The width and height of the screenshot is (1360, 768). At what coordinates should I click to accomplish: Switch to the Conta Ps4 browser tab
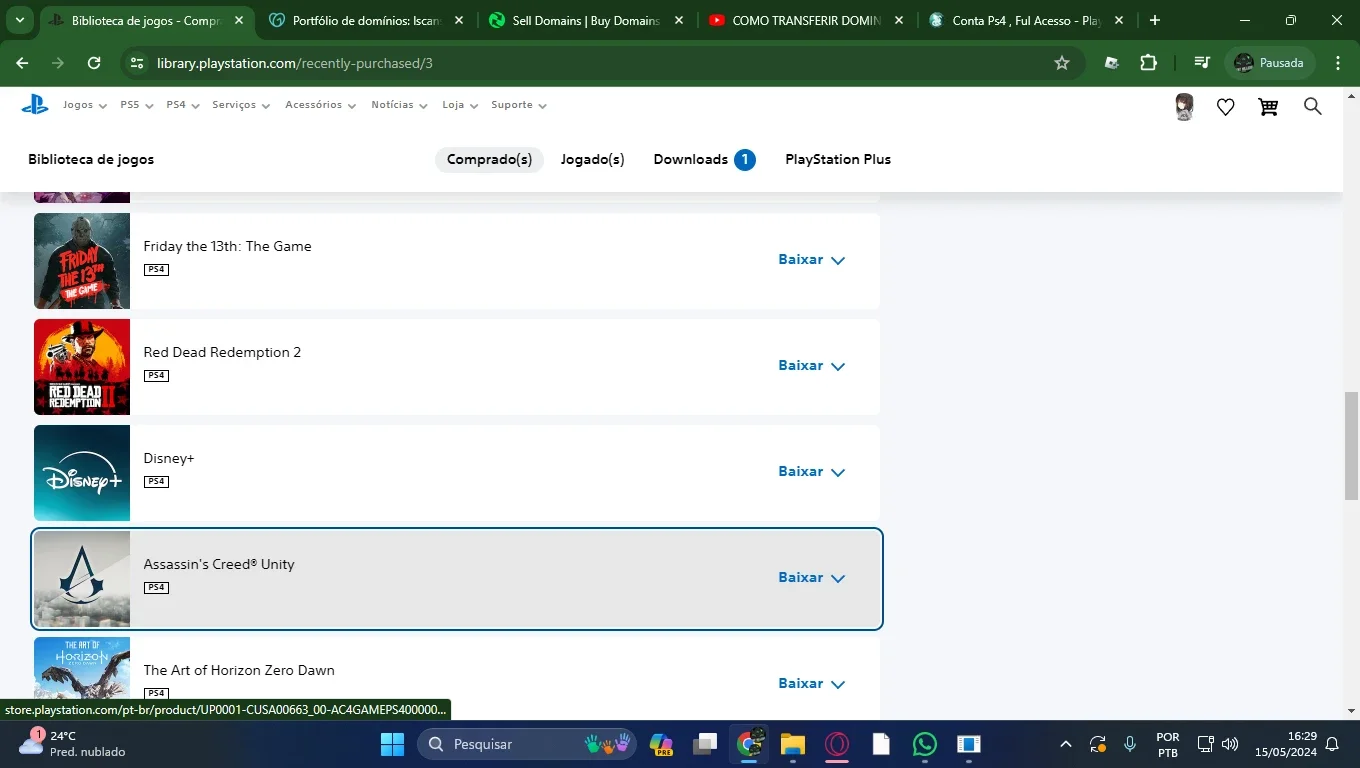pos(1026,20)
